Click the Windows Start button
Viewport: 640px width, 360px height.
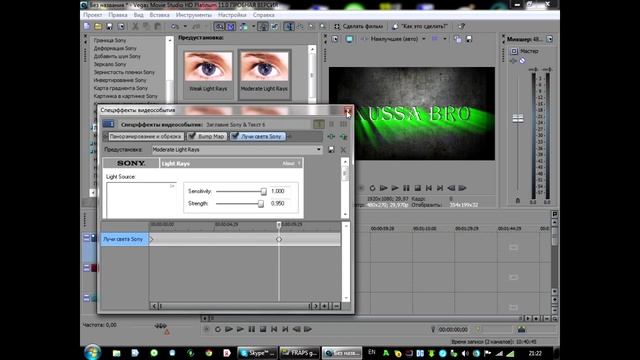tap(92, 352)
